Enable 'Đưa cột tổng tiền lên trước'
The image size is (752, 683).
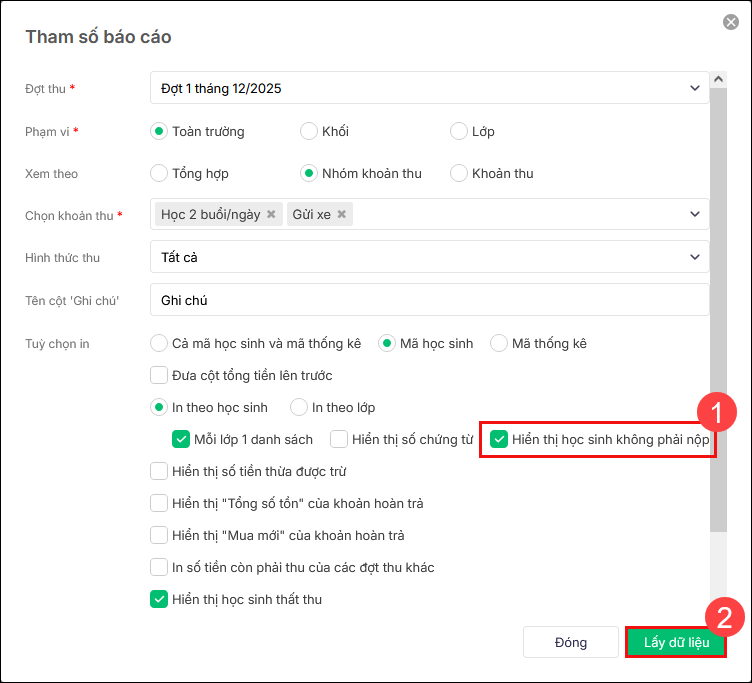click(x=159, y=375)
